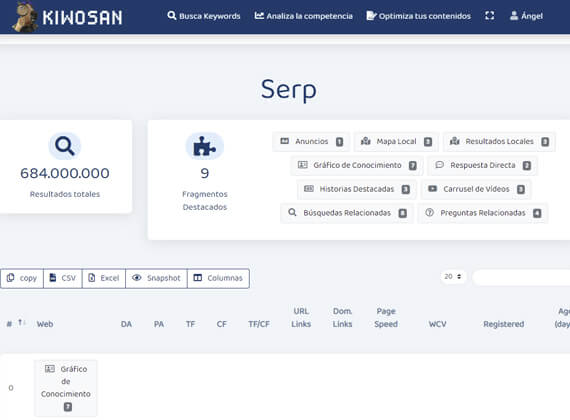Open Busca Keywords menu
Screen dimensions: 570x420
click(x=204, y=16)
